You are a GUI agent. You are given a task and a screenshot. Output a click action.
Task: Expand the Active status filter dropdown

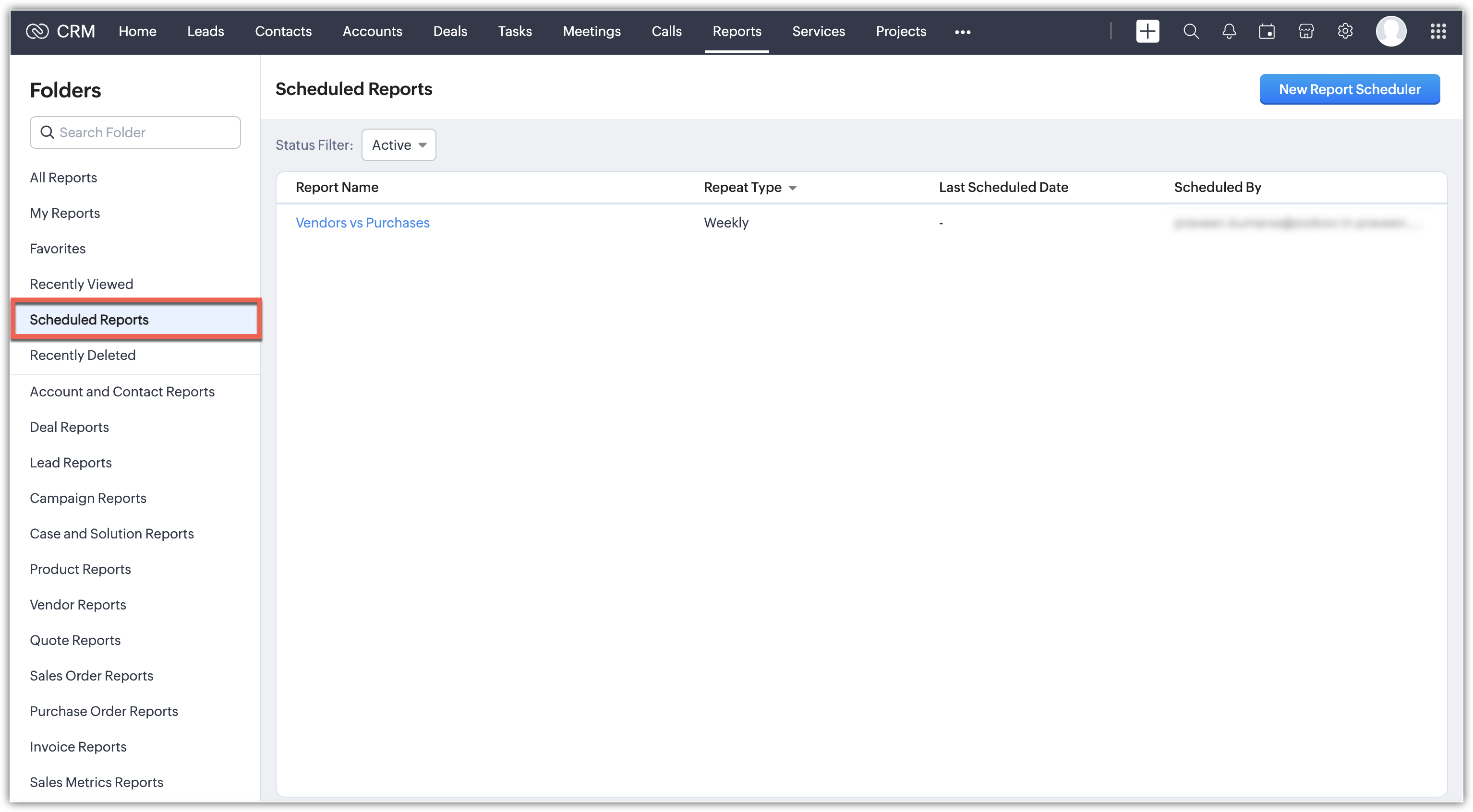pos(398,145)
